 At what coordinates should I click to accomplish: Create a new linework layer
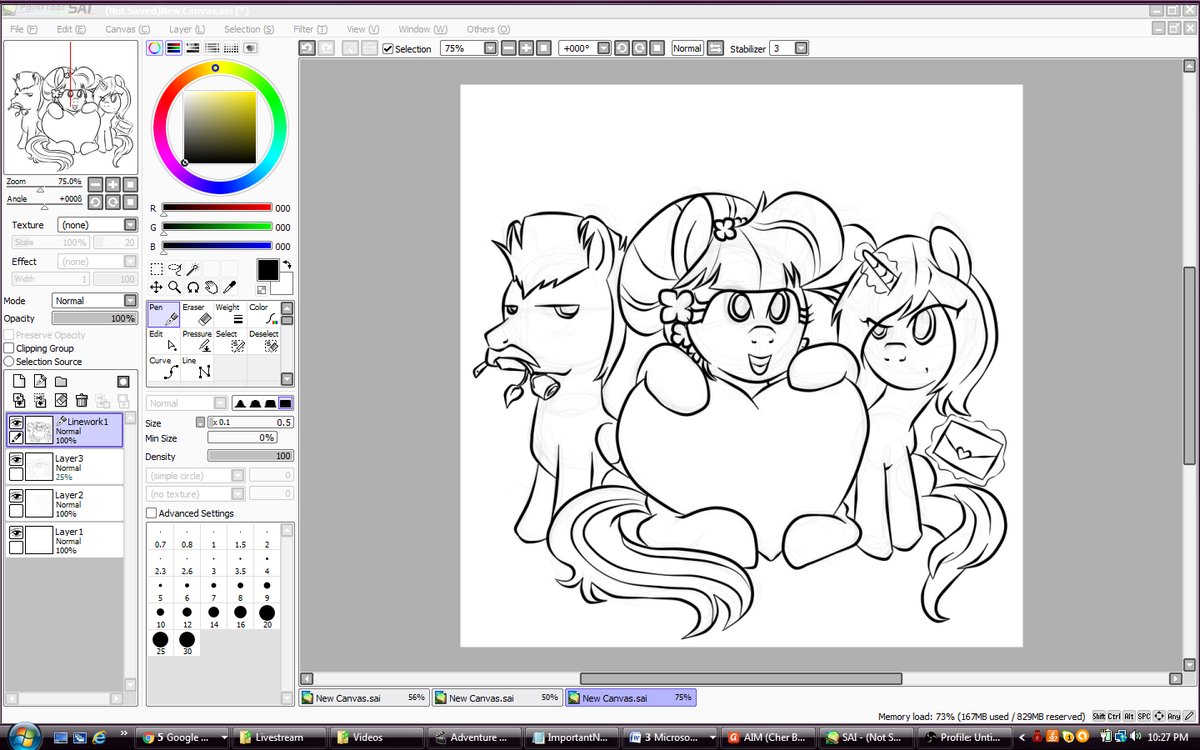tap(39, 381)
